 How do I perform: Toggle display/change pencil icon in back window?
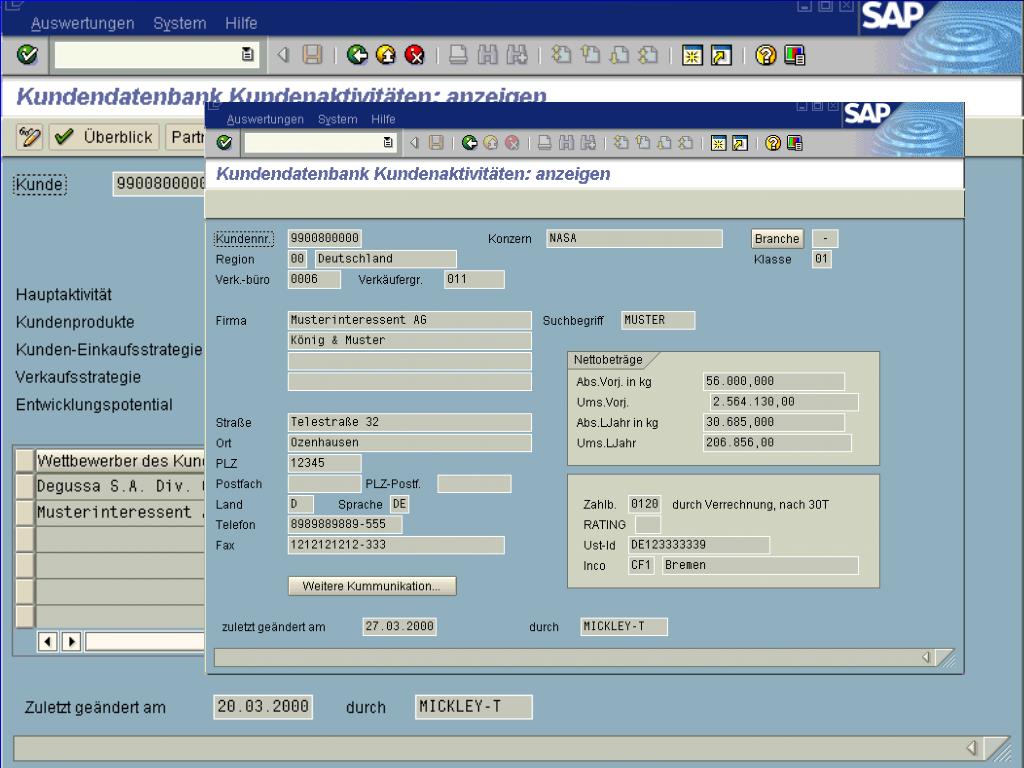point(29,137)
